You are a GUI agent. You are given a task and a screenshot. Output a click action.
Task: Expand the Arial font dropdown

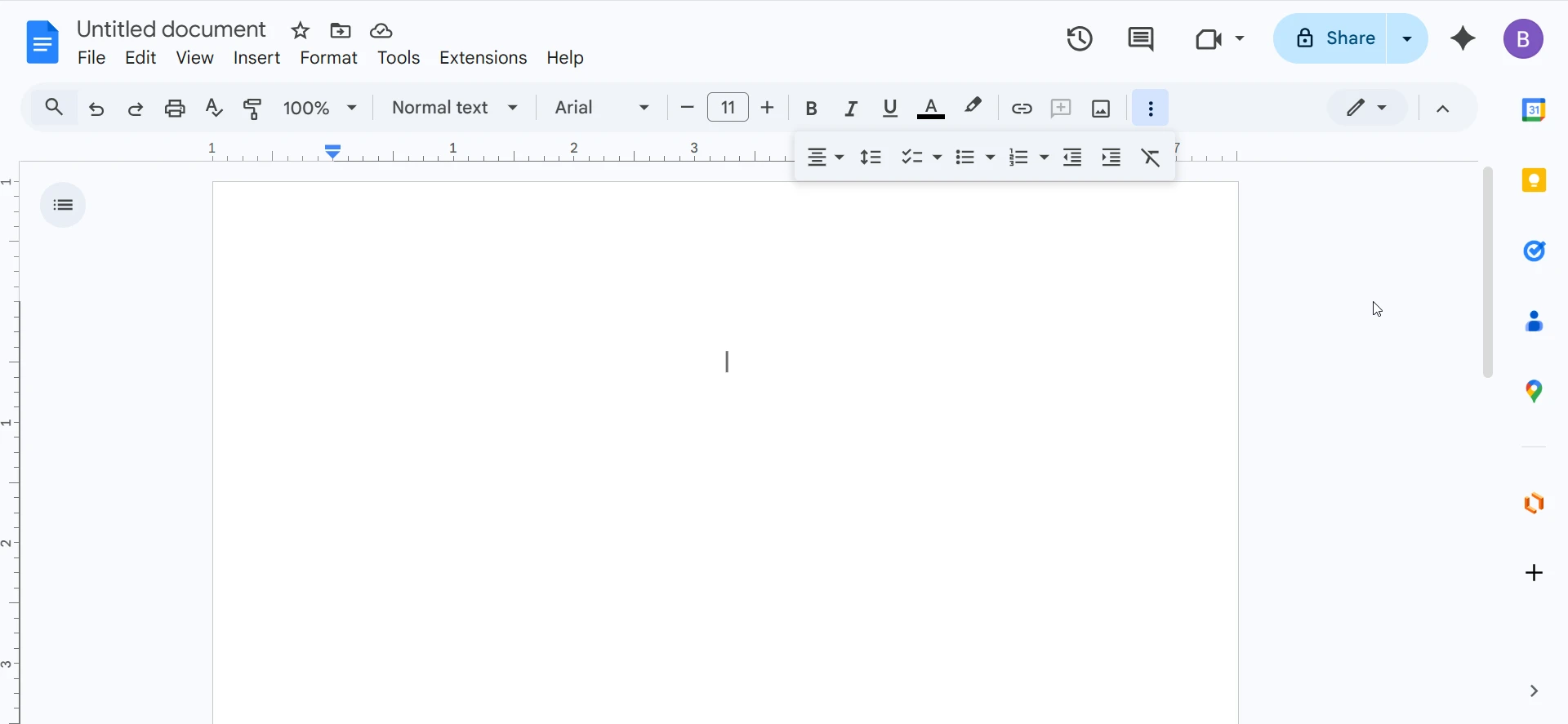click(602, 108)
